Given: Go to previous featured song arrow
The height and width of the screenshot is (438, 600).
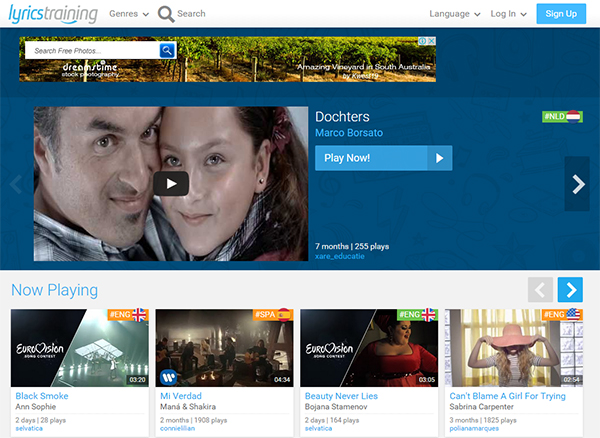Looking at the screenshot, I should [15, 184].
